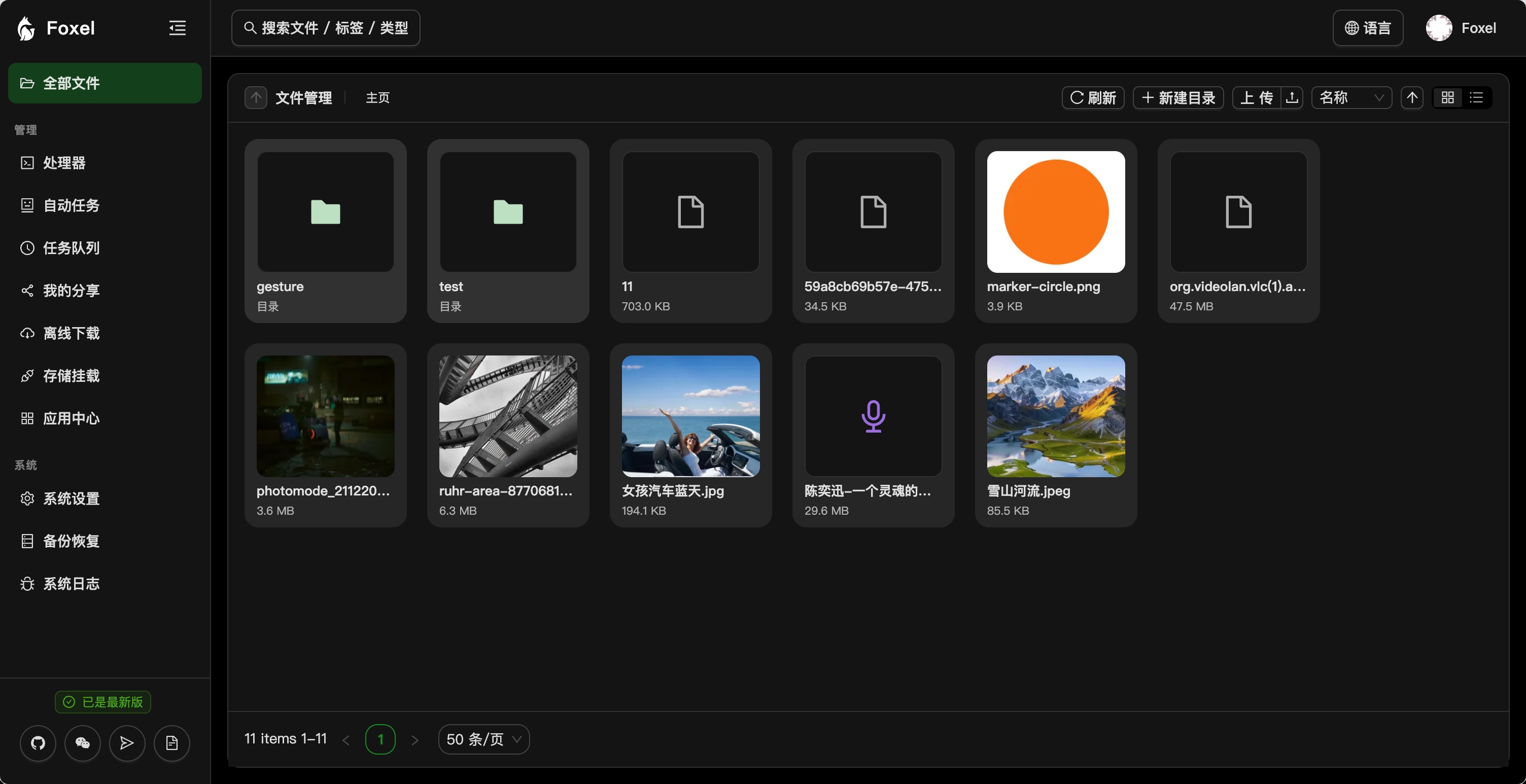This screenshot has height=784, width=1526.
Task: Click the 主页 breadcrumb
Action: [x=378, y=98]
